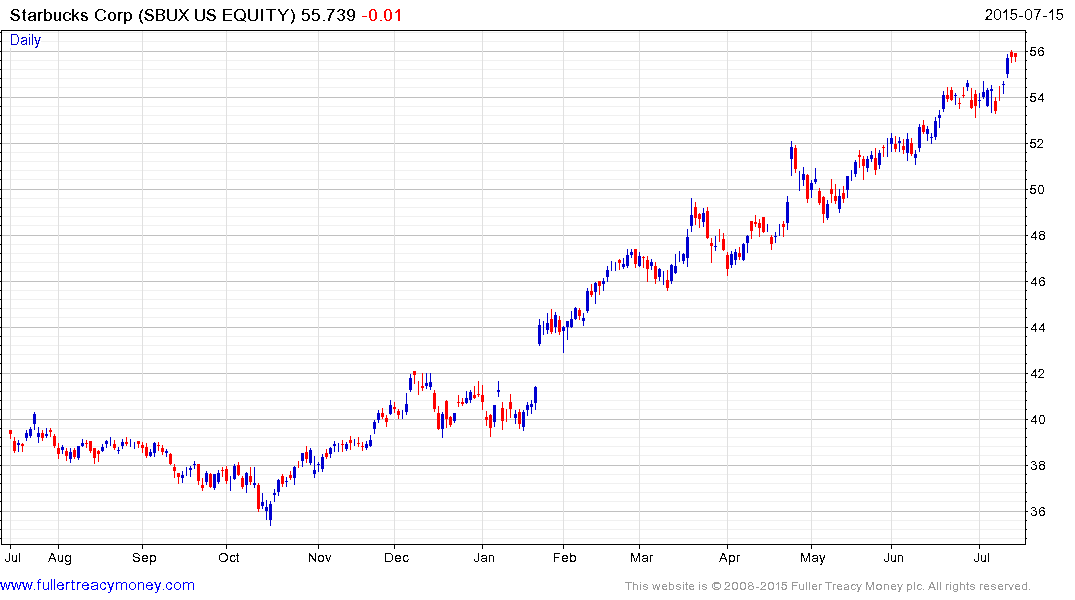Click the 48 price axis label
Image resolution: width=1075 pixels, height=600 pixels.
click(1037, 236)
